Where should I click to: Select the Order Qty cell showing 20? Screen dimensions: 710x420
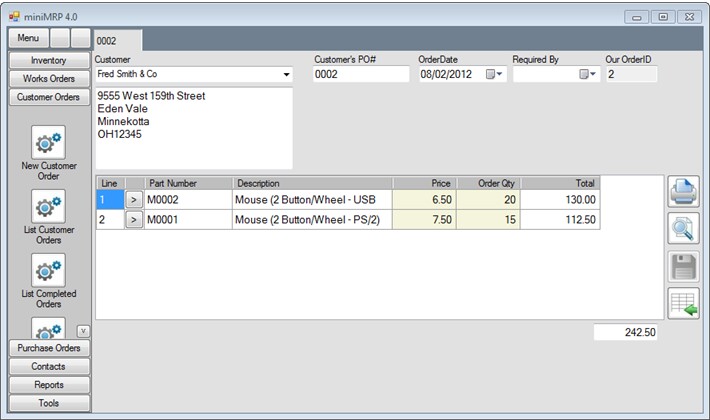click(x=488, y=200)
